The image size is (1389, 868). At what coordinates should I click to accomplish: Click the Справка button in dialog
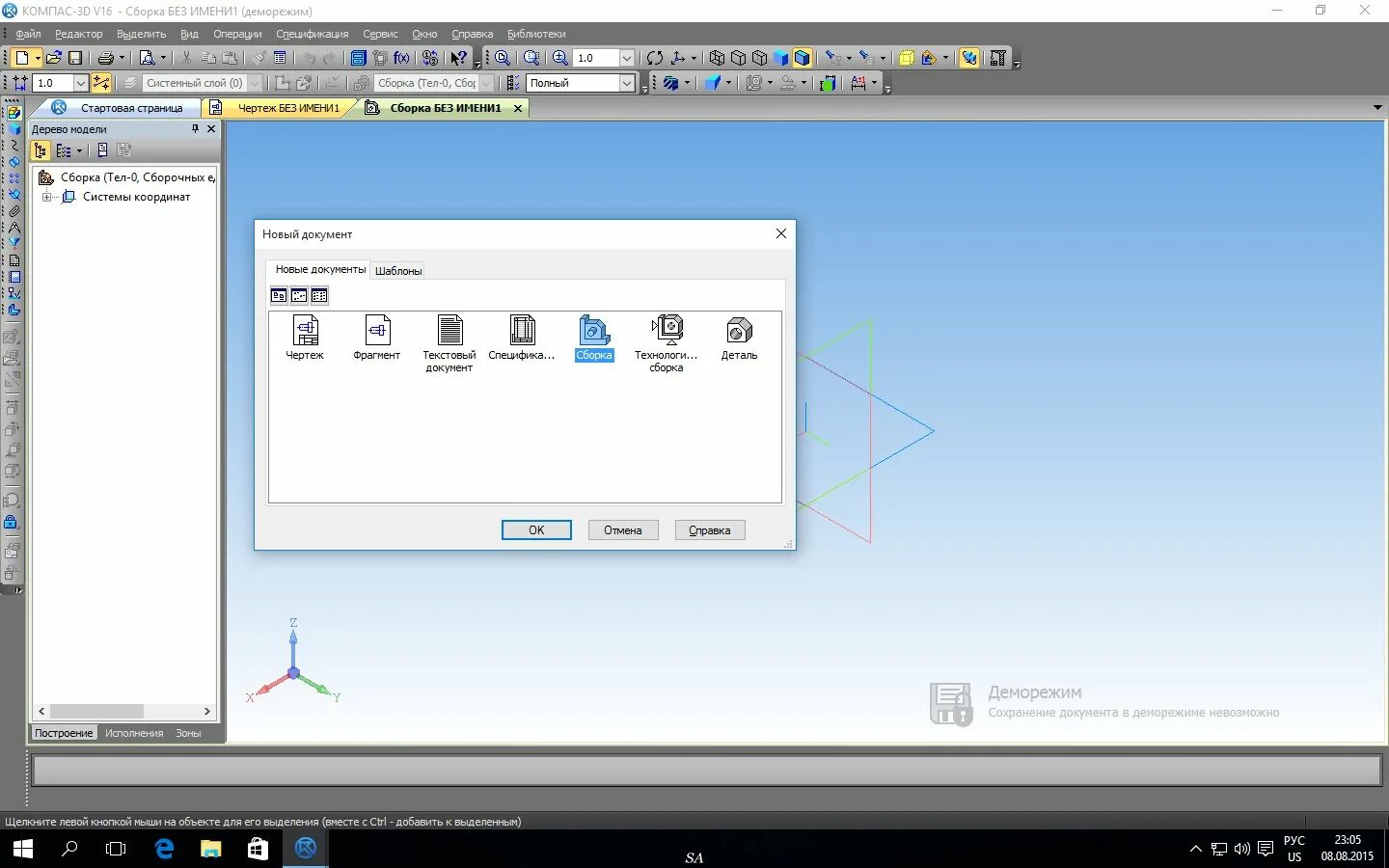[710, 530]
